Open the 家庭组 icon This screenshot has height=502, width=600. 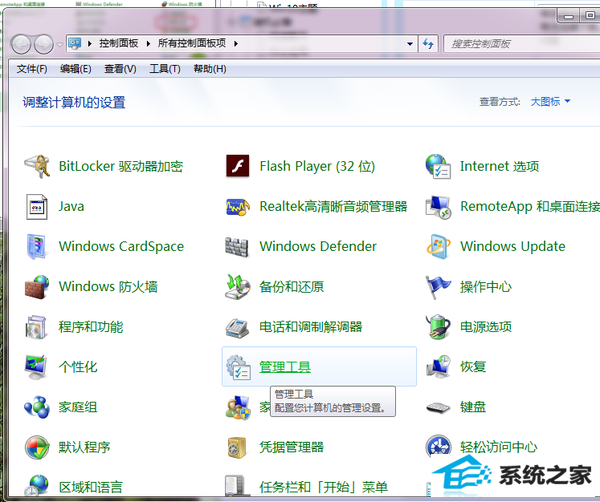pos(37,407)
